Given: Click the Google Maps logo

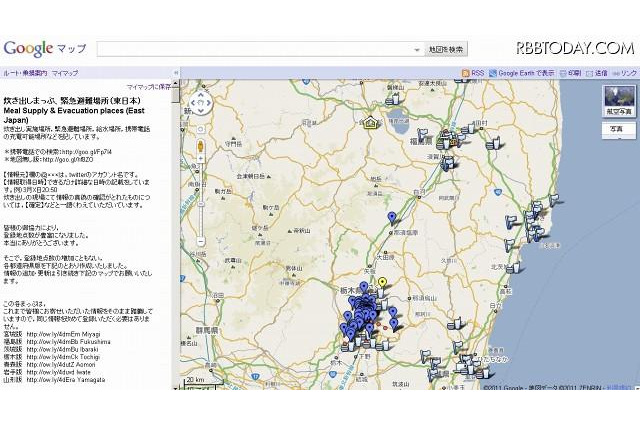Looking at the screenshot, I should click(x=45, y=49).
